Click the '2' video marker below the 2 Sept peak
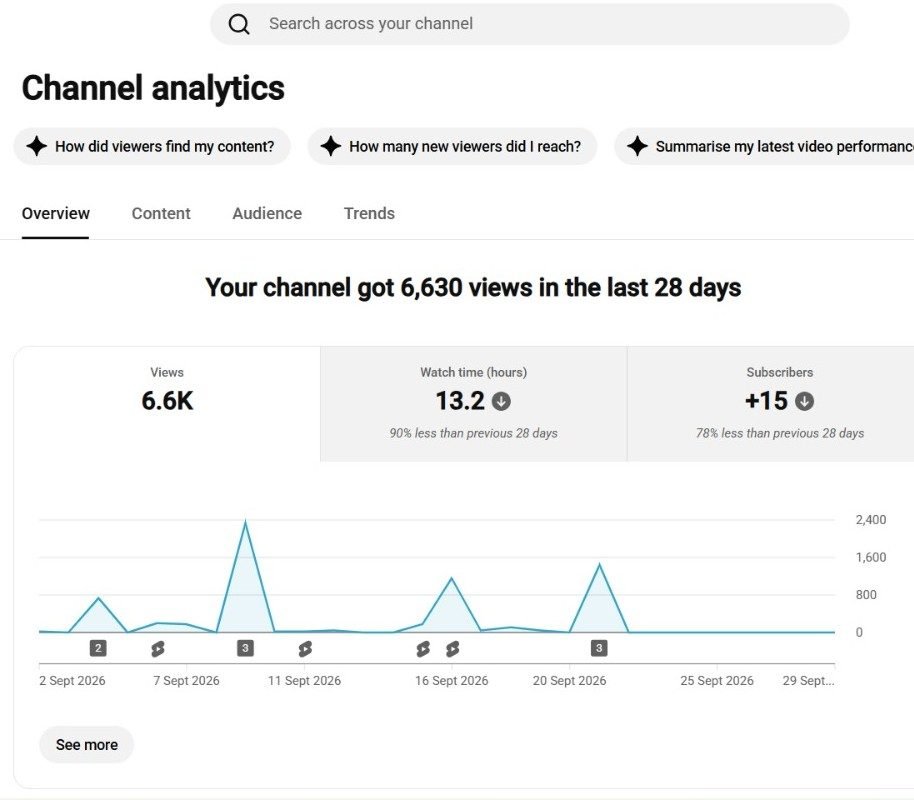914x800 pixels. [98, 648]
